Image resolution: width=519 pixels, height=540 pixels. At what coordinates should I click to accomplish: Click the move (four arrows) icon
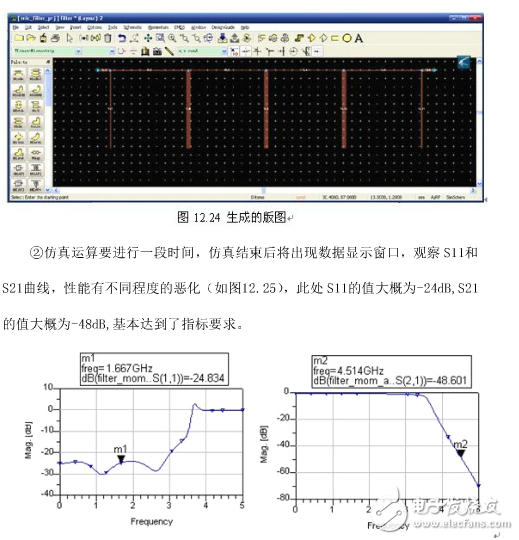(x=148, y=38)
